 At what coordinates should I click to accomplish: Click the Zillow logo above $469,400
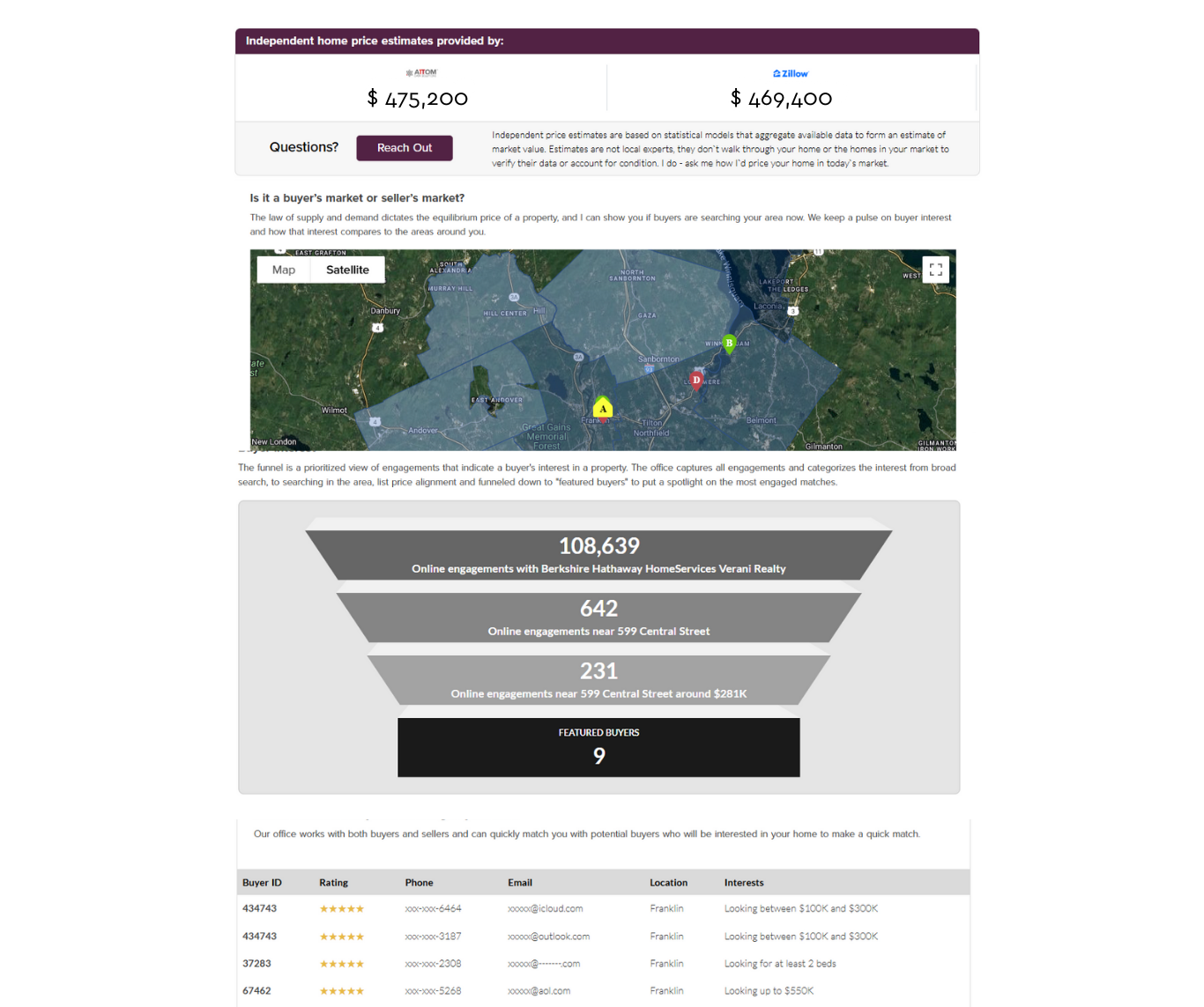(x=791, y=74)
